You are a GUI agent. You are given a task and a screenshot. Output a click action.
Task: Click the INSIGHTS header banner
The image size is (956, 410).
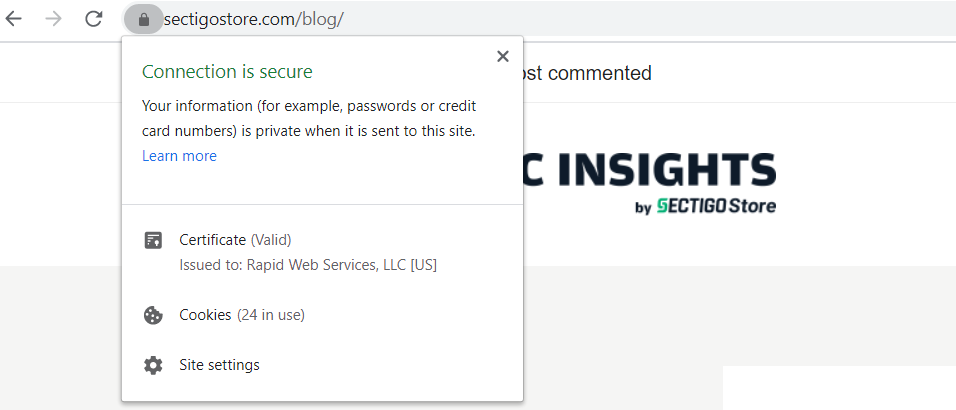tap(650, 170)
